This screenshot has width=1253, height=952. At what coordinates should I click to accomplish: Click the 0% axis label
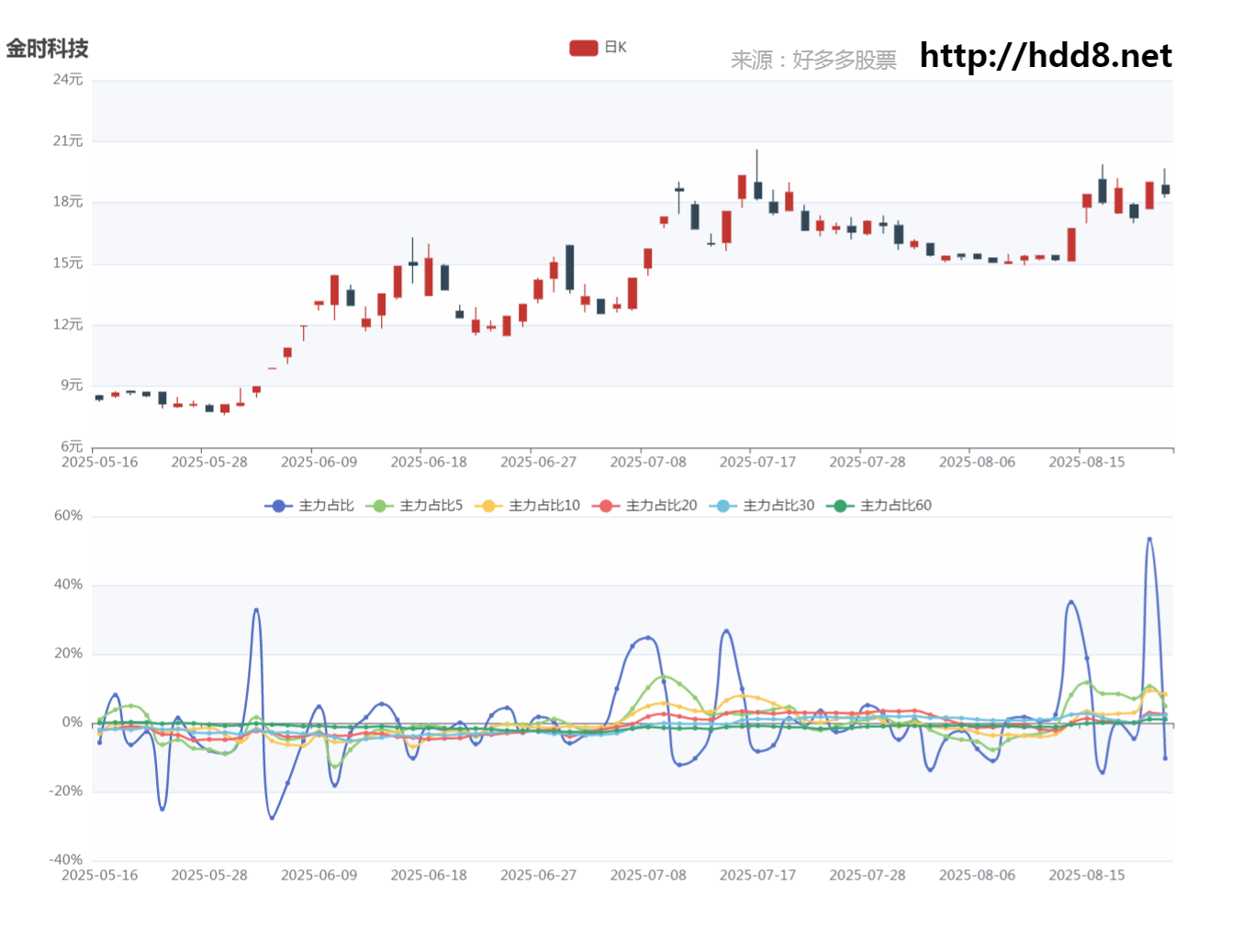pos(73,722)
